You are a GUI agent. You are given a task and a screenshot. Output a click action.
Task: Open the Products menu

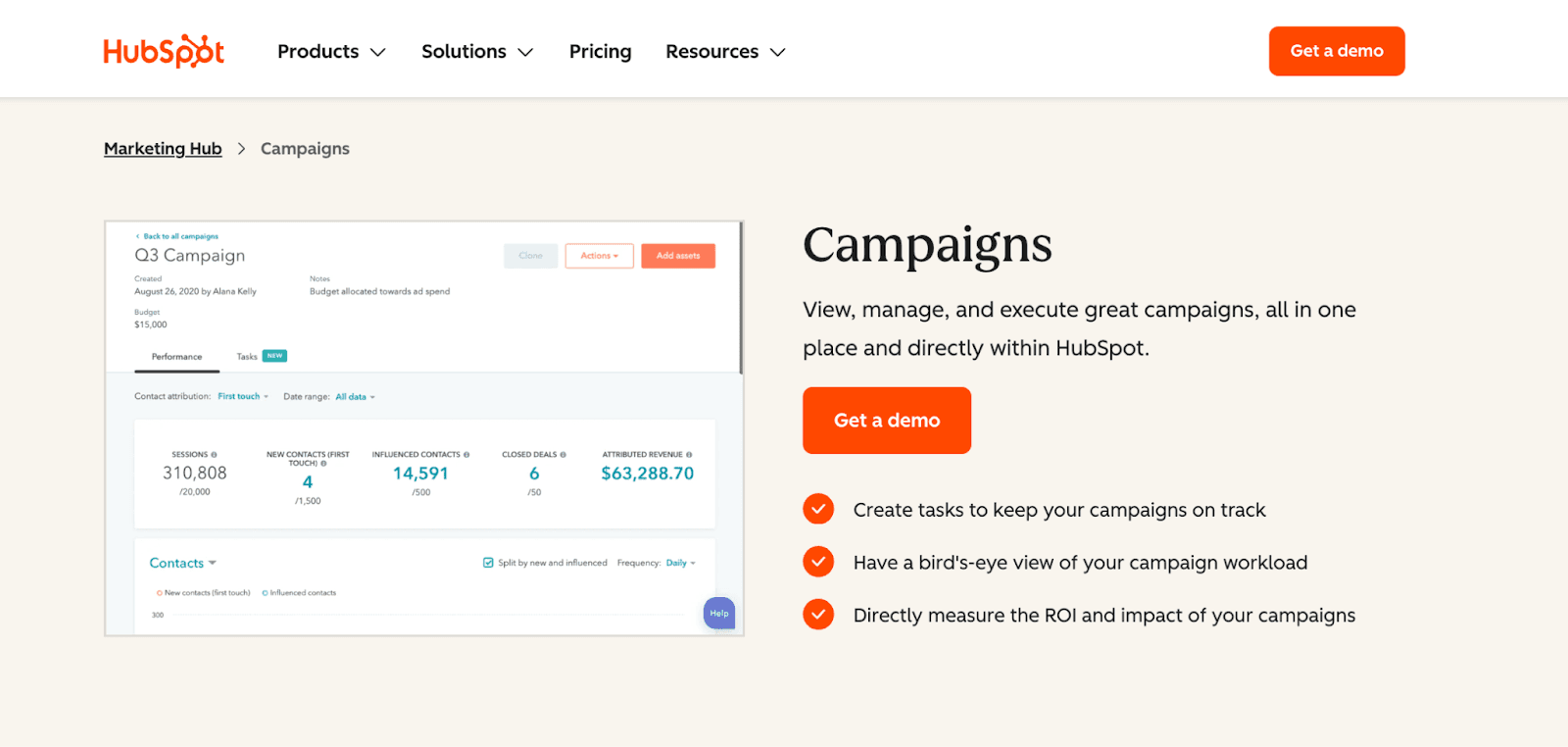click(331, 51)
